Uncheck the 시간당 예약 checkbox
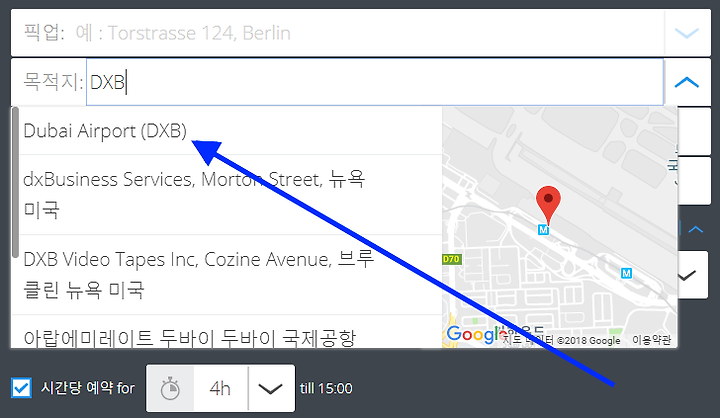Image resolution: width=720 pixels, height=418 pixels. tap(22, 388)
